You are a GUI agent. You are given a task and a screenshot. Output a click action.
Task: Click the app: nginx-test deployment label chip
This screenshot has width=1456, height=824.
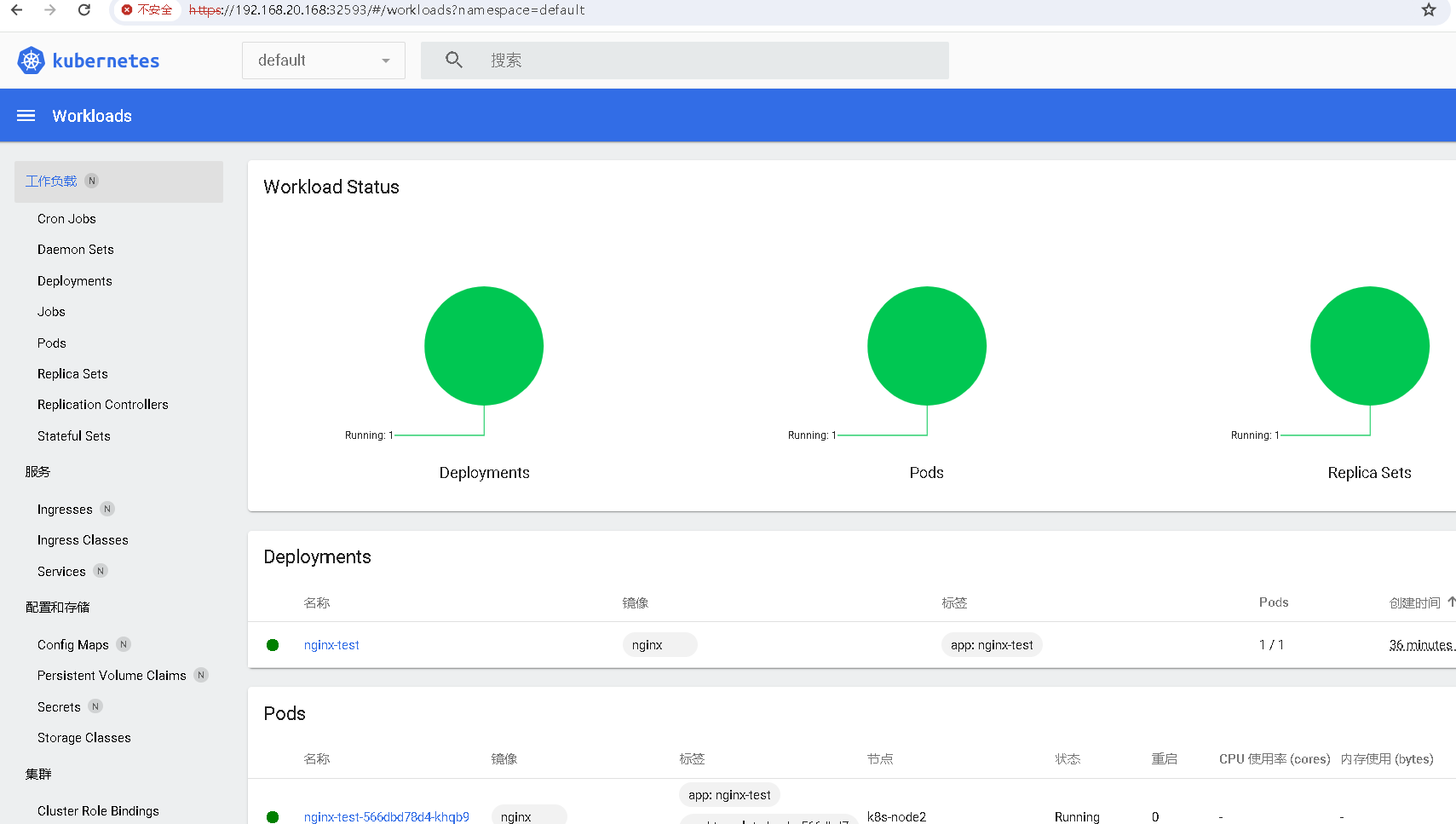pos(992,645)
